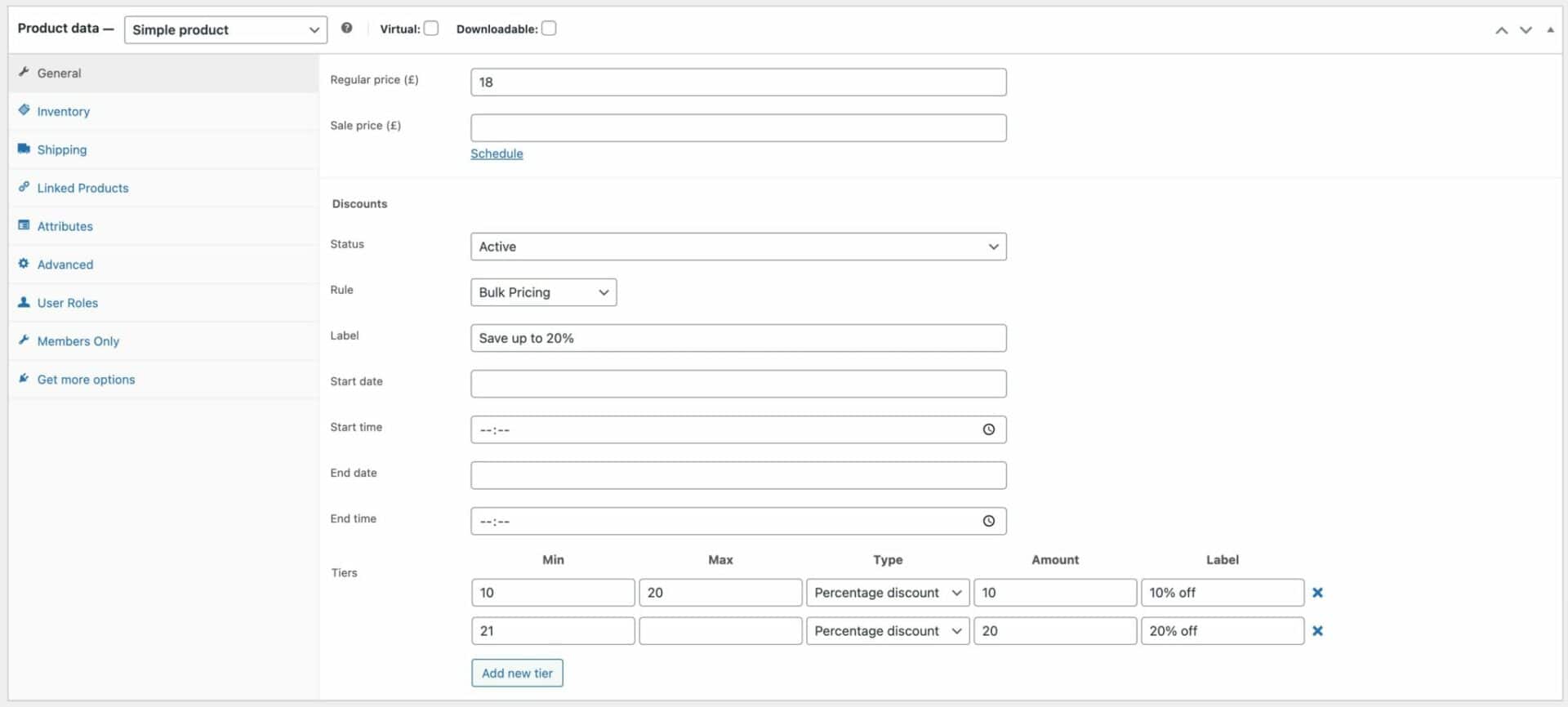
Task: Click the tier label field 10% off
Action: tap(1223, 593)
